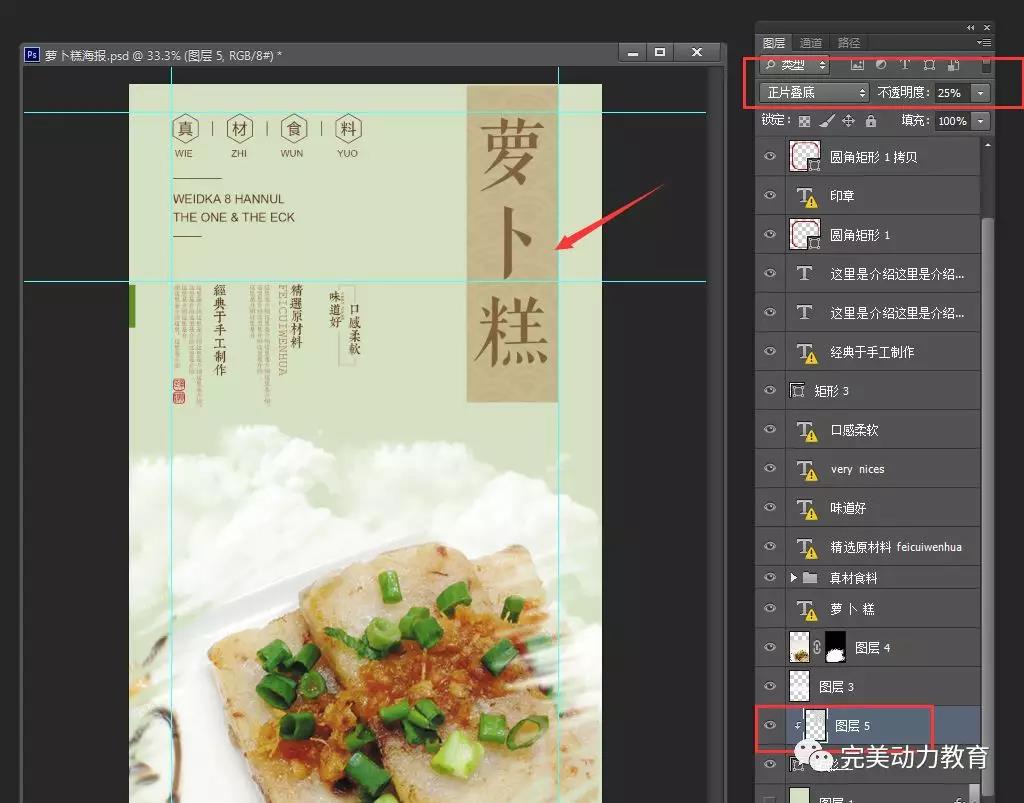1024x803 pixels.
Task: Expand the 真材食料 layer group
Action: click(x=794, y=578)
